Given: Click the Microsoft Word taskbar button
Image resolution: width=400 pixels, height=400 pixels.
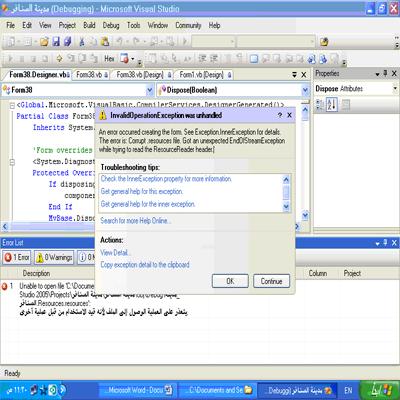Looking at the screenshot, I should tap(138, 390).
